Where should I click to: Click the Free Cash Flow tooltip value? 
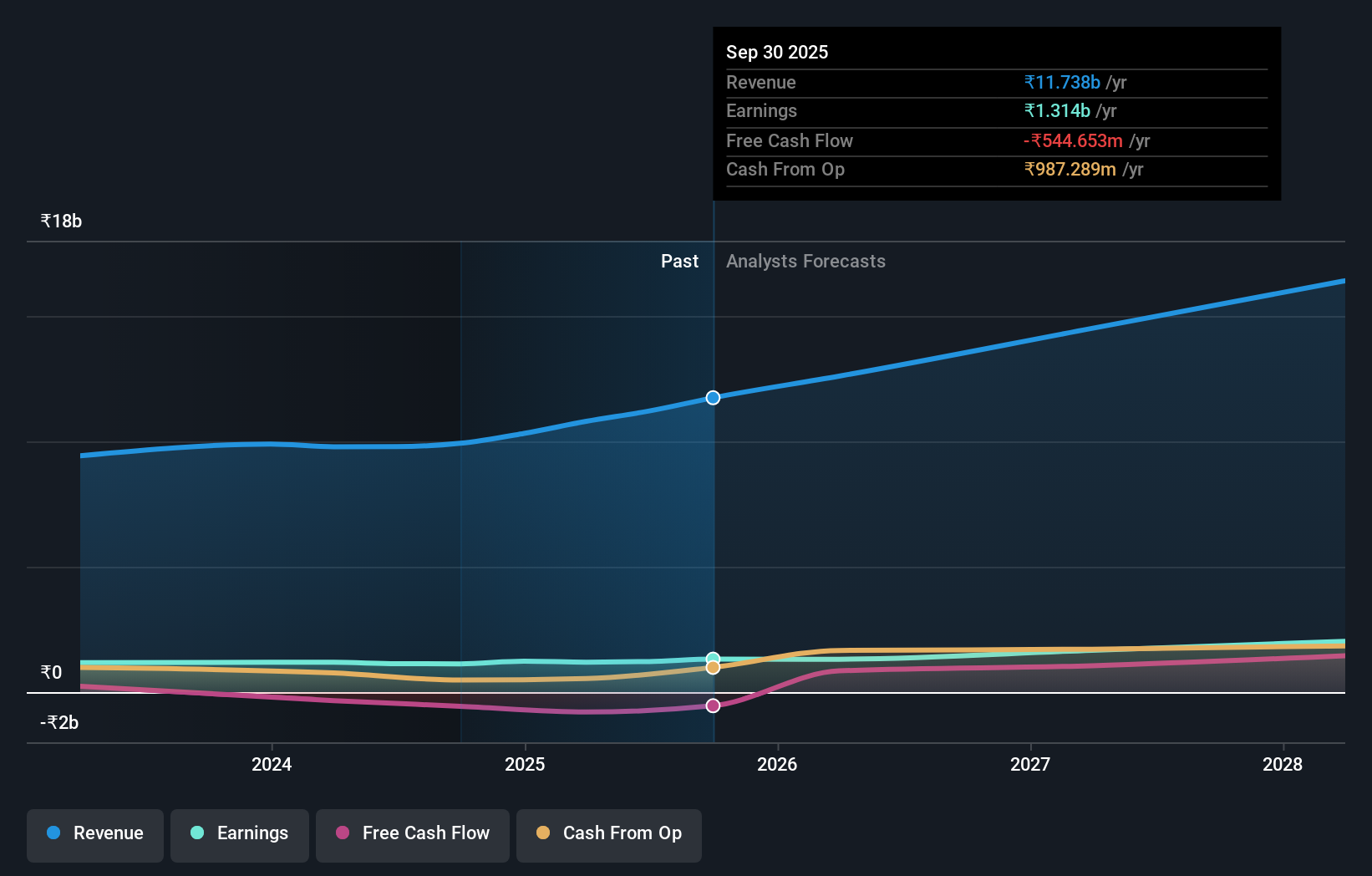(1072, 140)
